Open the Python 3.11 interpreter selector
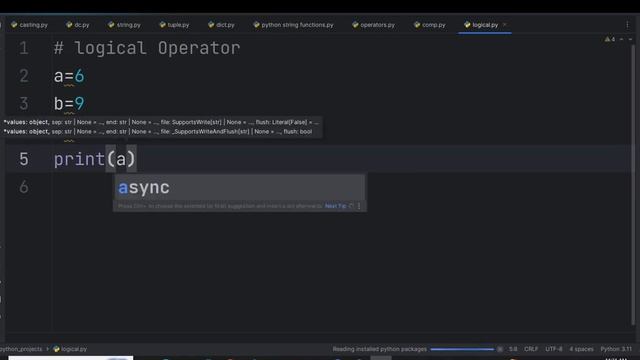The image size is (640, 360). pyautogui.click(x=616, y=349)
